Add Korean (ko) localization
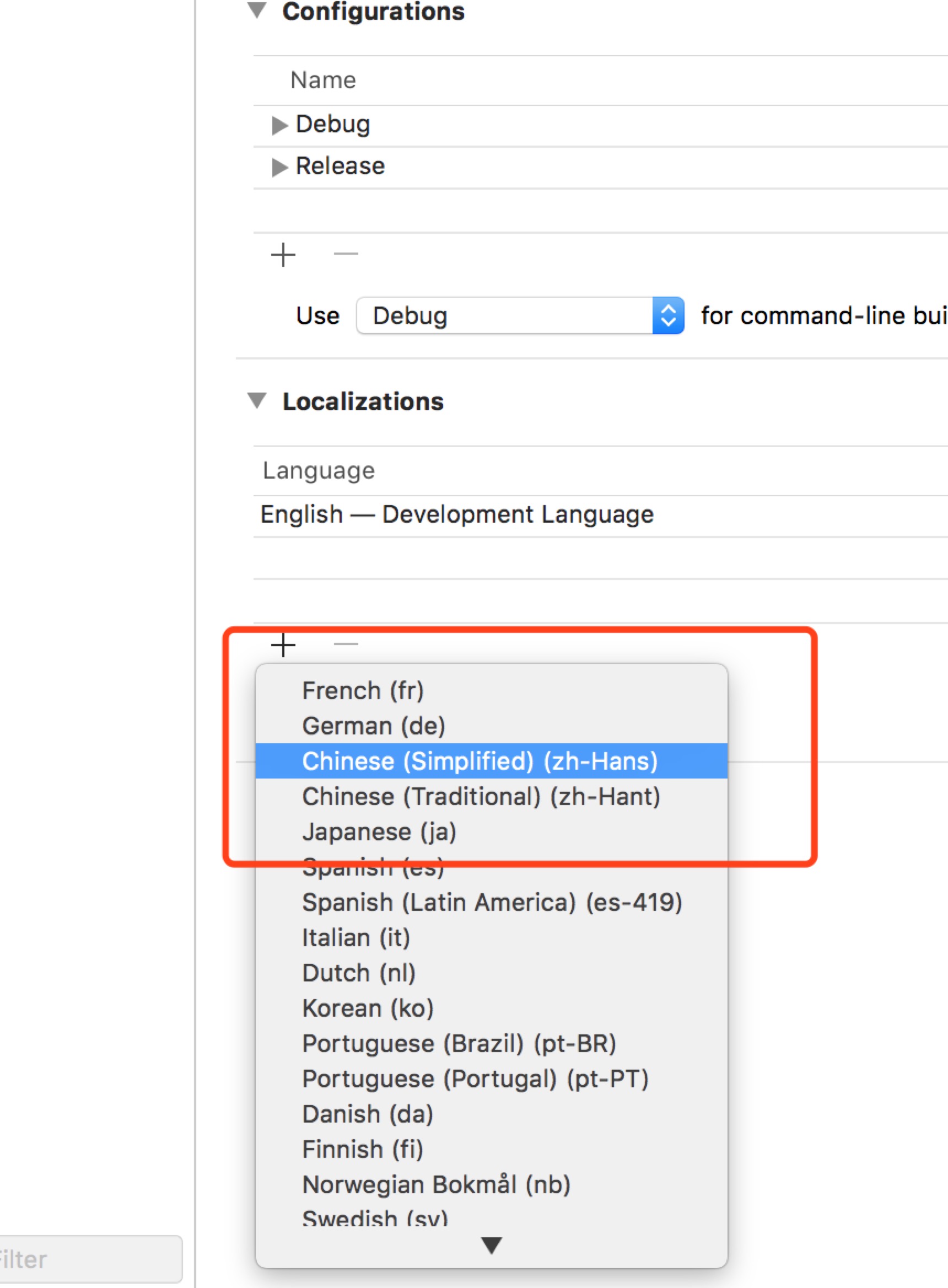Viewport: 948px width, 1288px height. [367, 1008]
